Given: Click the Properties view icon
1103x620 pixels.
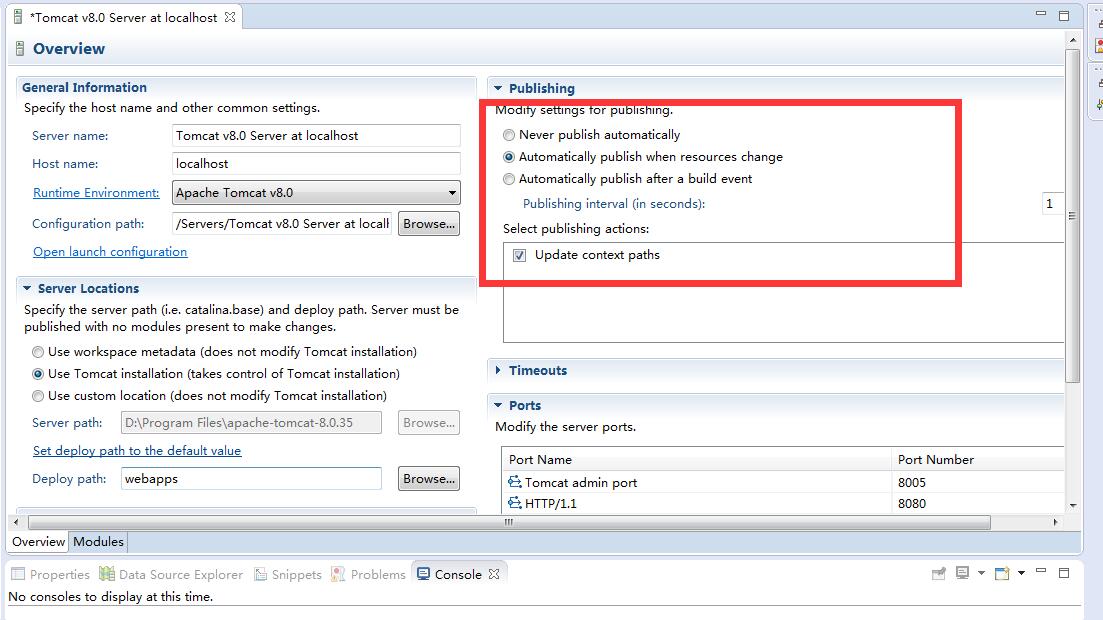Looking at the screenshot, I should 18,574.
